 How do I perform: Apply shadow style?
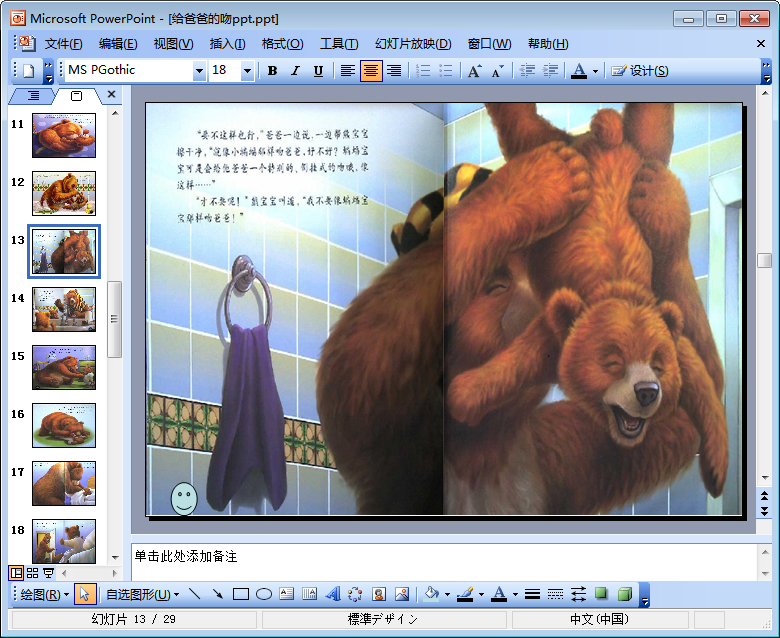(601, 594)
